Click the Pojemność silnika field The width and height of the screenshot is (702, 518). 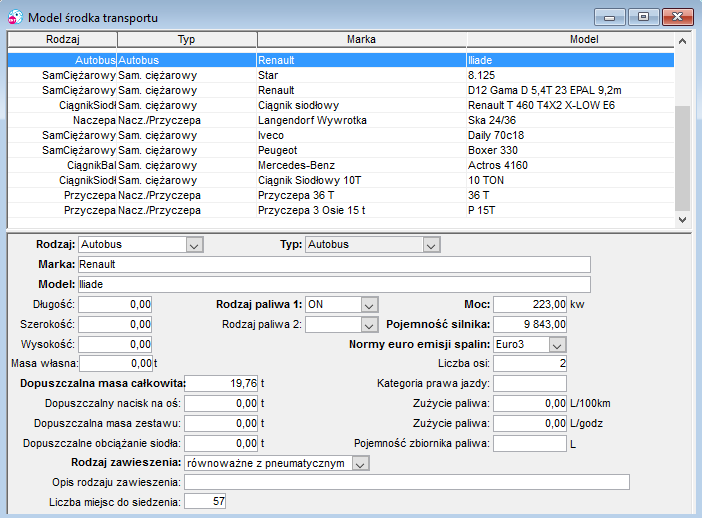(x=530, y=324)
